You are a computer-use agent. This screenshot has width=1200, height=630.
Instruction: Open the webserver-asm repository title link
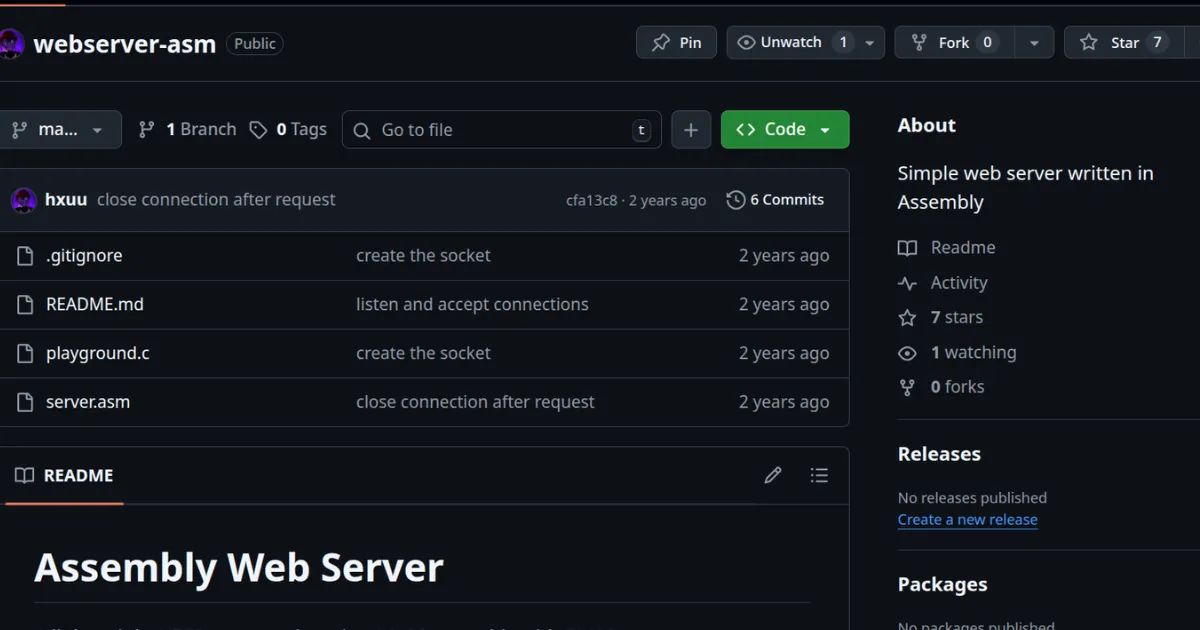(x=125, y=44)
